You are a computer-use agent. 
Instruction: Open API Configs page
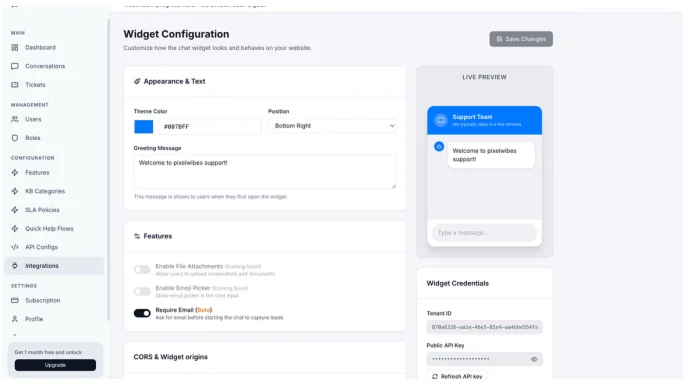pos(42,247)
